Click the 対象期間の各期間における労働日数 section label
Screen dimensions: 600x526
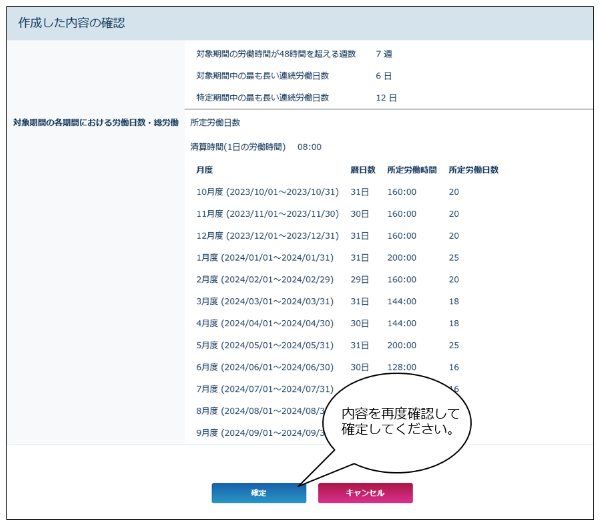click(96, 122)
